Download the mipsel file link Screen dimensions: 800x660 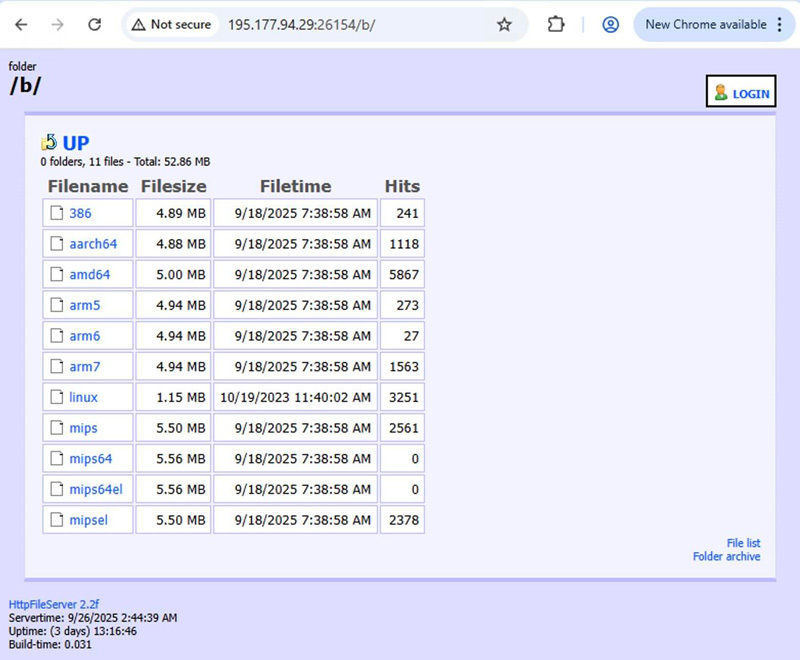click(x=88, y=520)
